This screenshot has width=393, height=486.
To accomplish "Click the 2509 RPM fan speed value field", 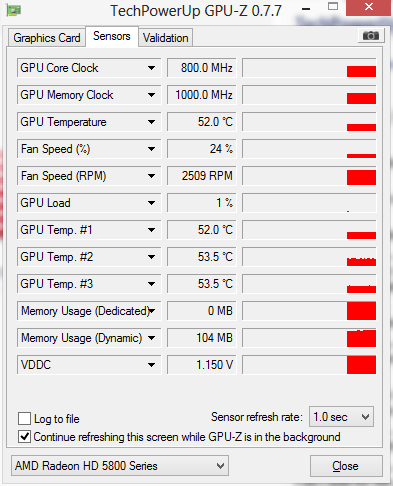I will 202,176.
